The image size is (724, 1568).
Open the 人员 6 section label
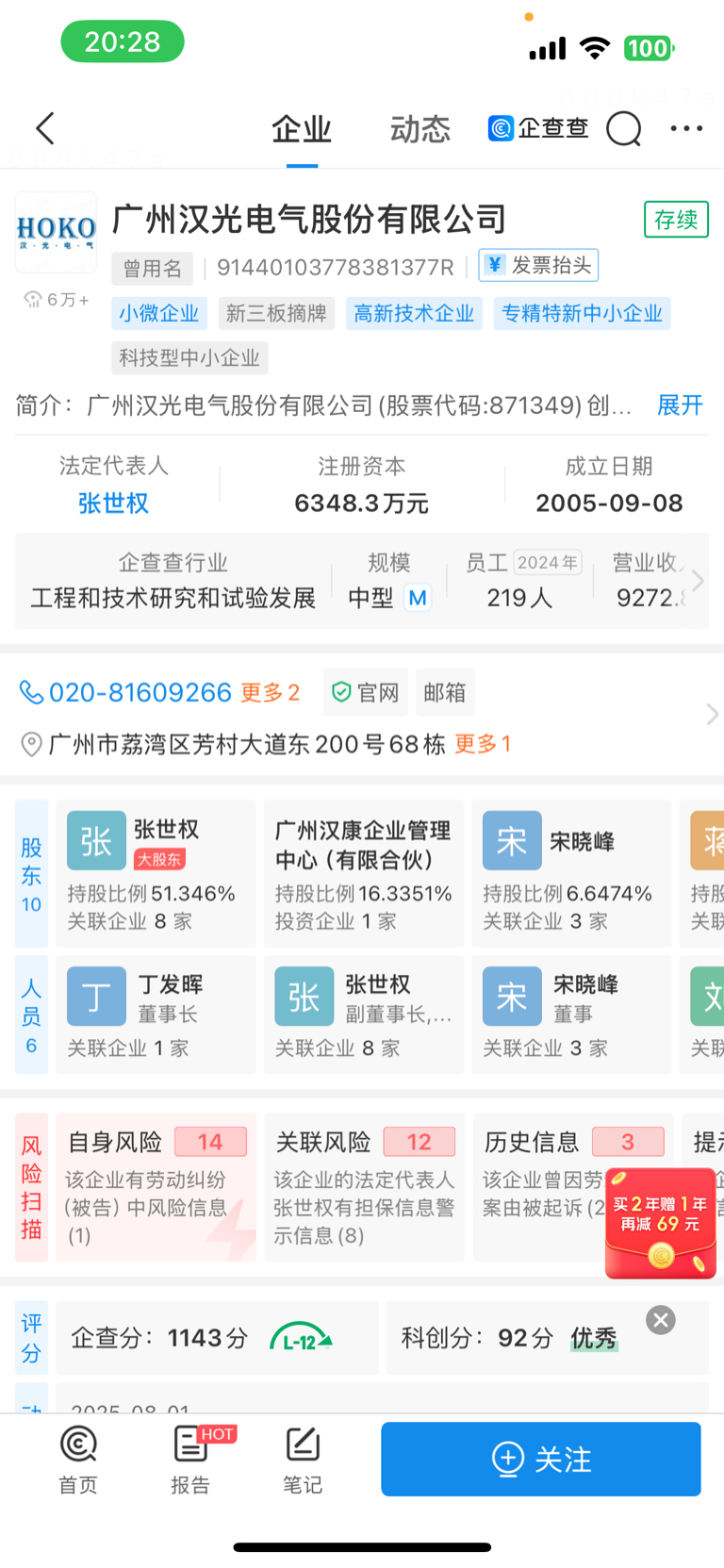[x=31, y=1015]
